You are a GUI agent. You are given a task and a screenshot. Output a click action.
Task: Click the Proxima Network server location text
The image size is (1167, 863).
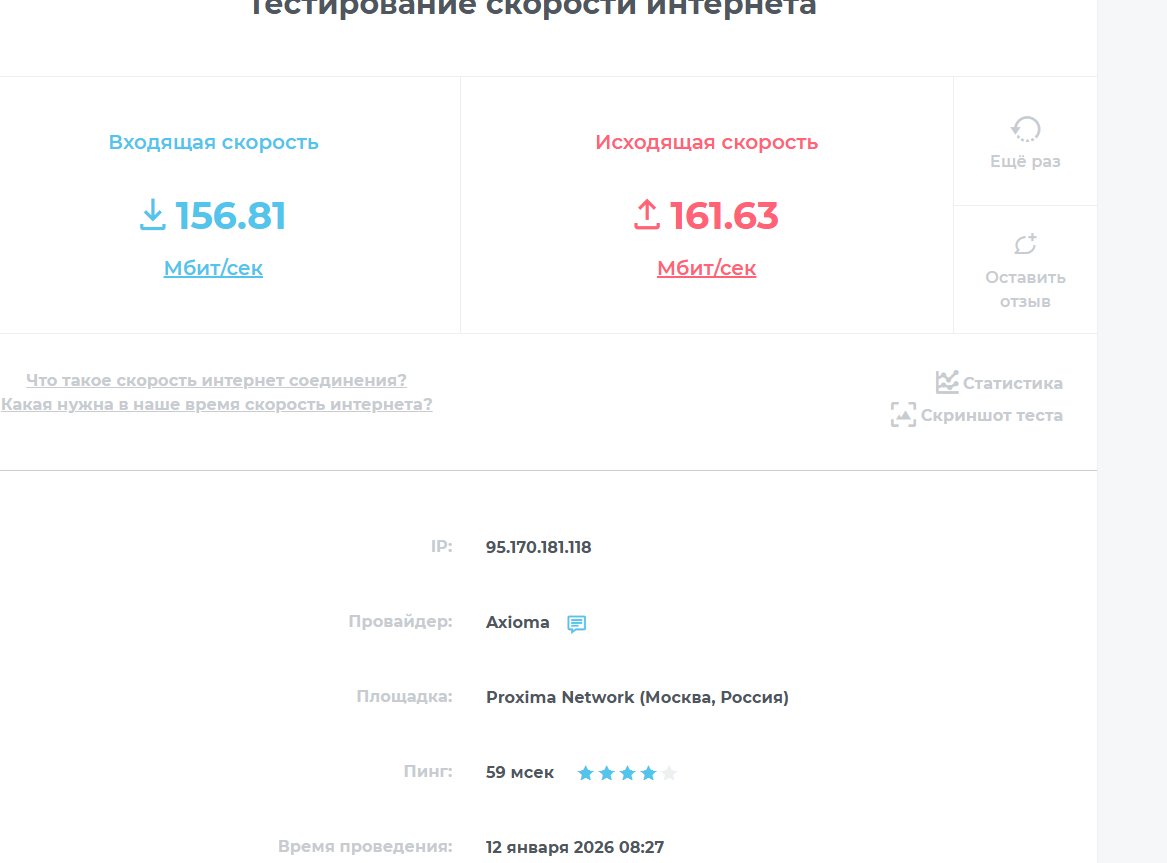pyautogui.click(x=637, y=697)
